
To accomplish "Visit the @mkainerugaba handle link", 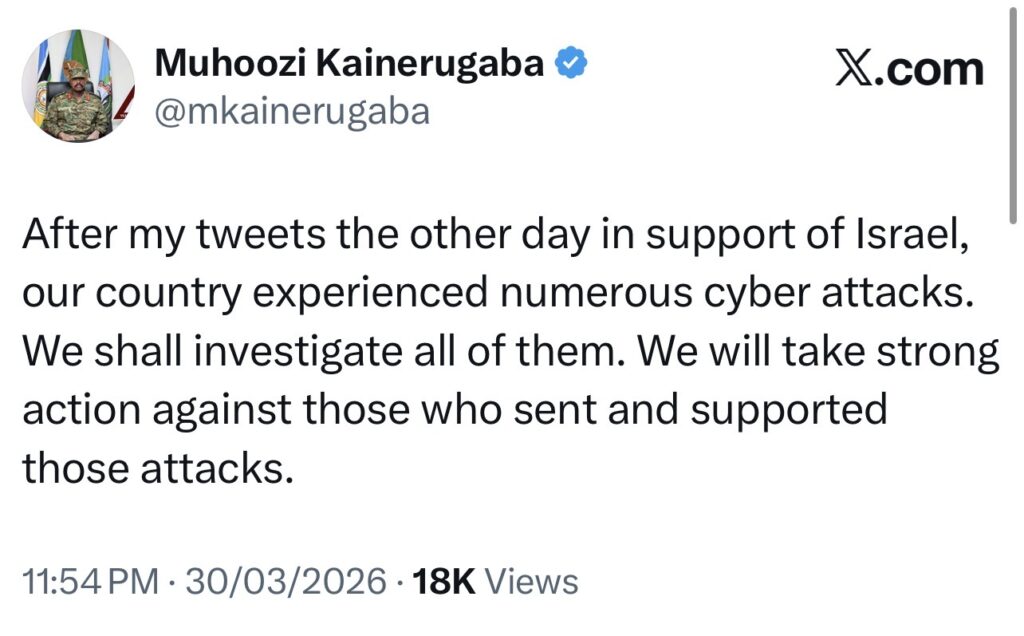I will [293, 112].
